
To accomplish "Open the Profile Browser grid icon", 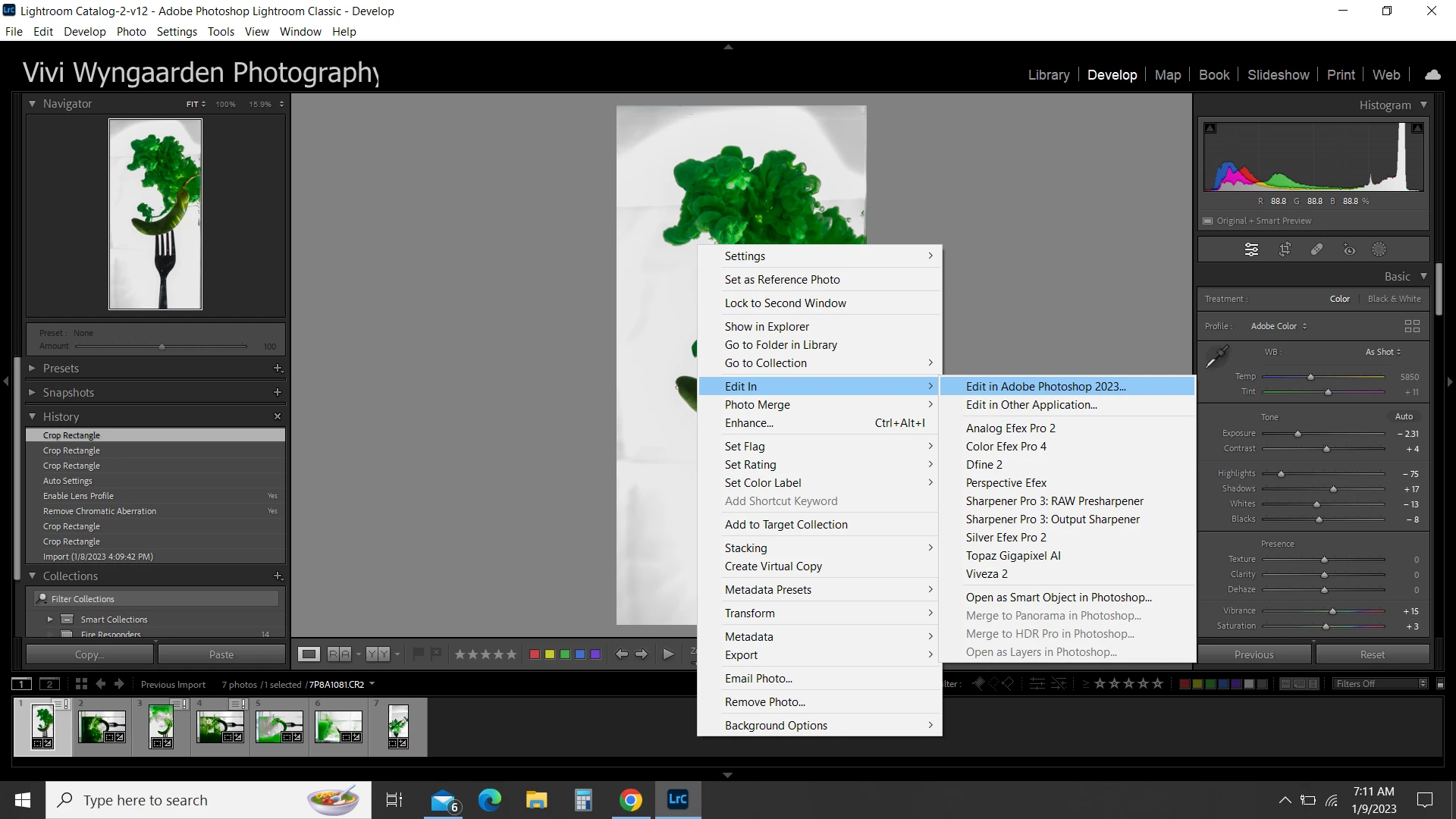I will 1411,326.
